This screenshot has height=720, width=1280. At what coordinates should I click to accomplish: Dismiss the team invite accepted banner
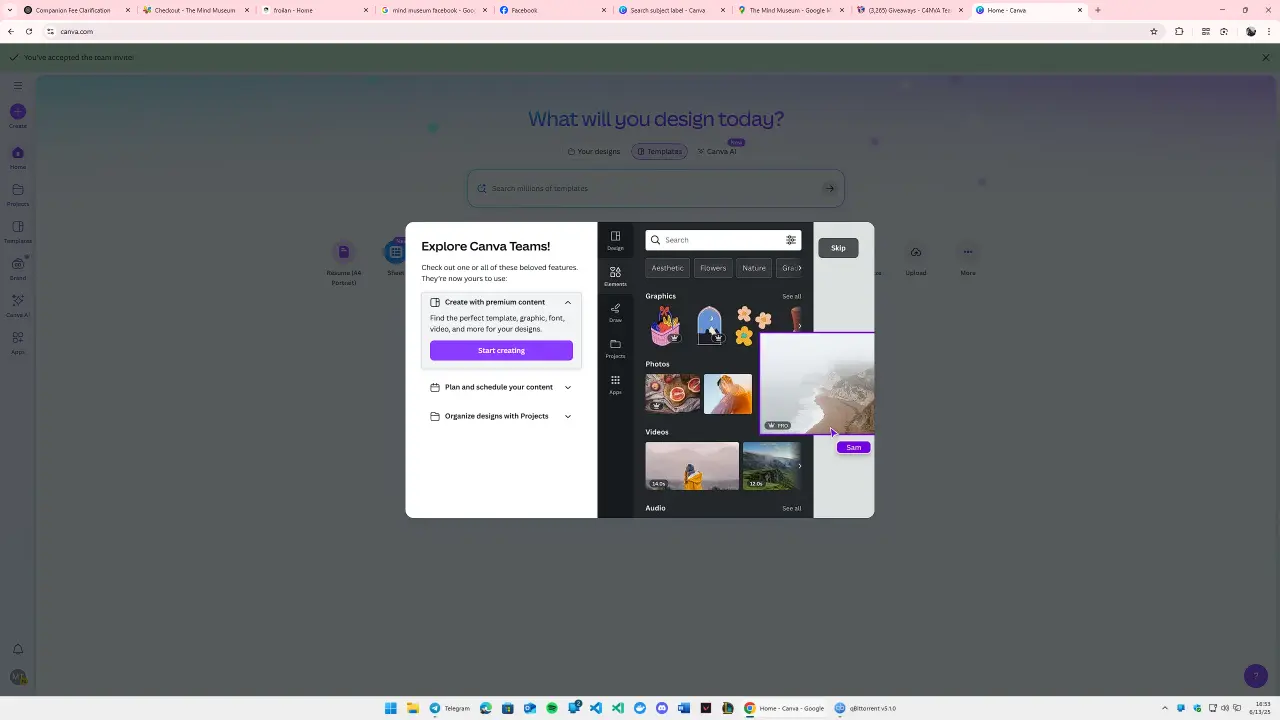point(1266,57)
